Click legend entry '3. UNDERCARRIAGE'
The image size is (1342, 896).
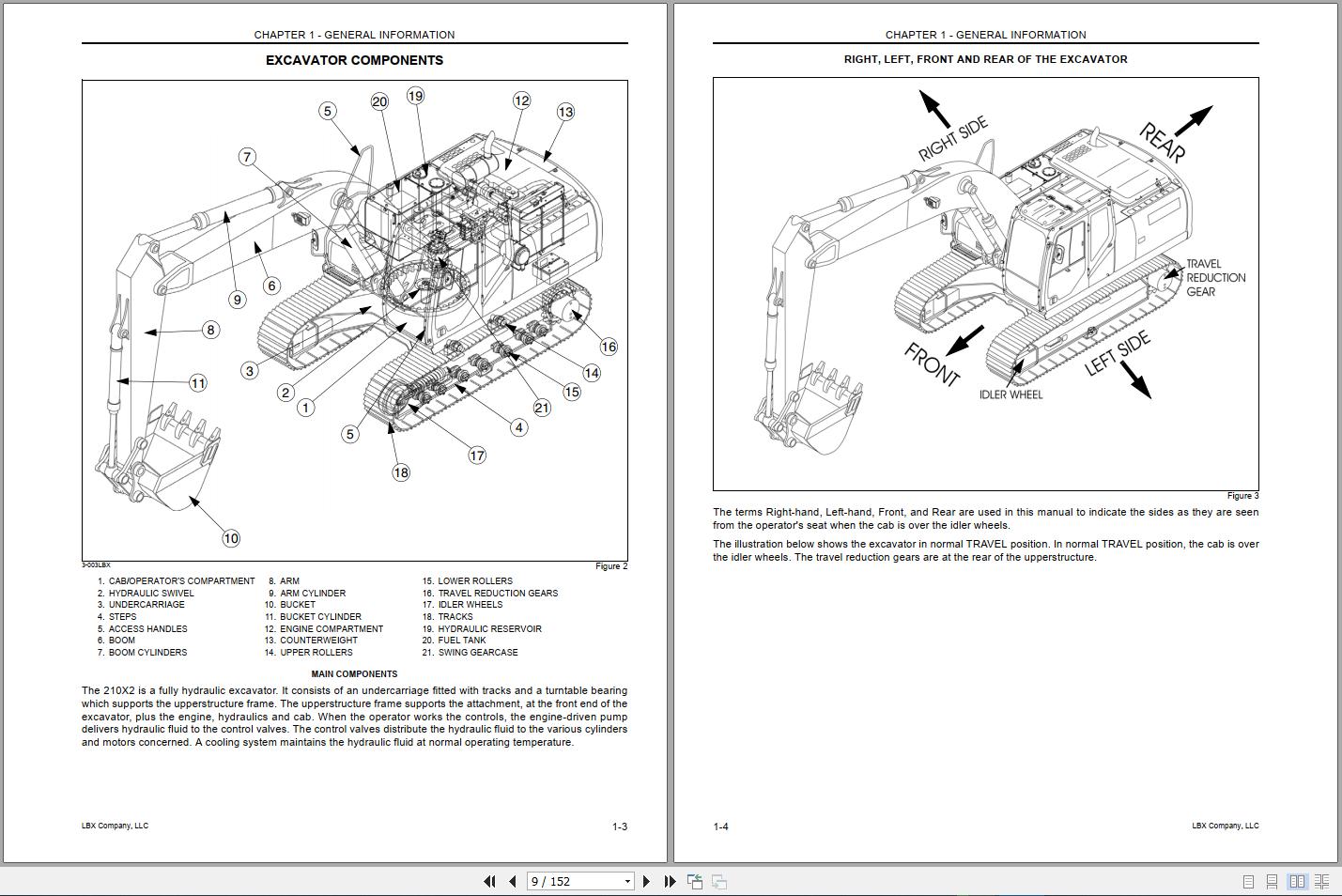pyautogui.click(x=141, y=605)
